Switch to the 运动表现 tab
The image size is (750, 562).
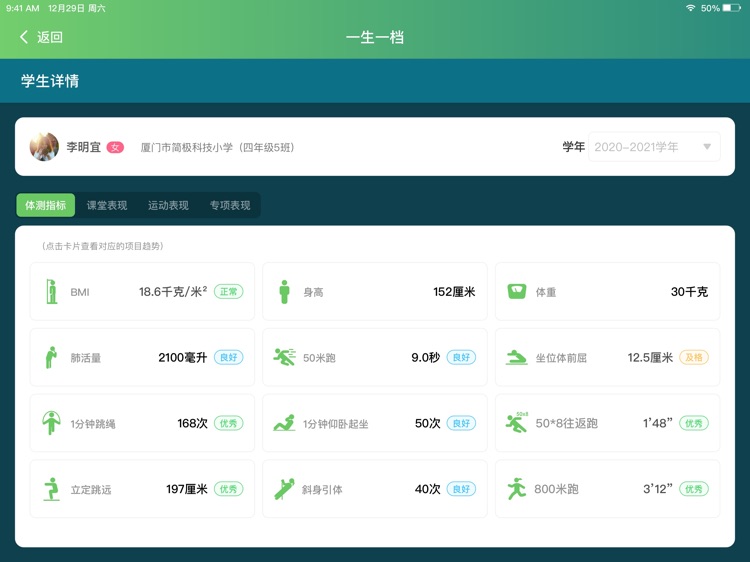point(168,205)
